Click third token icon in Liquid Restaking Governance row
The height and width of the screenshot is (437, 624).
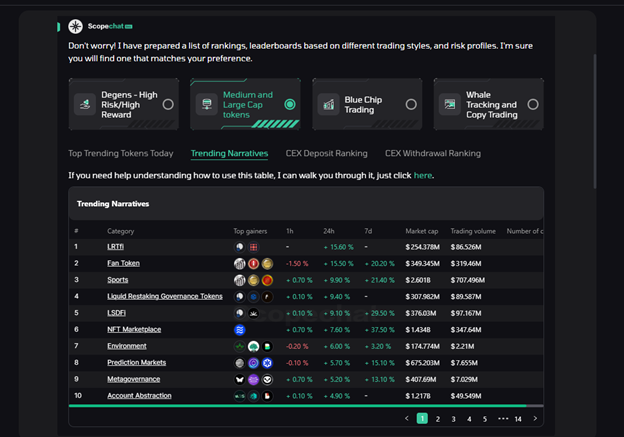click(x=267, y=297)
